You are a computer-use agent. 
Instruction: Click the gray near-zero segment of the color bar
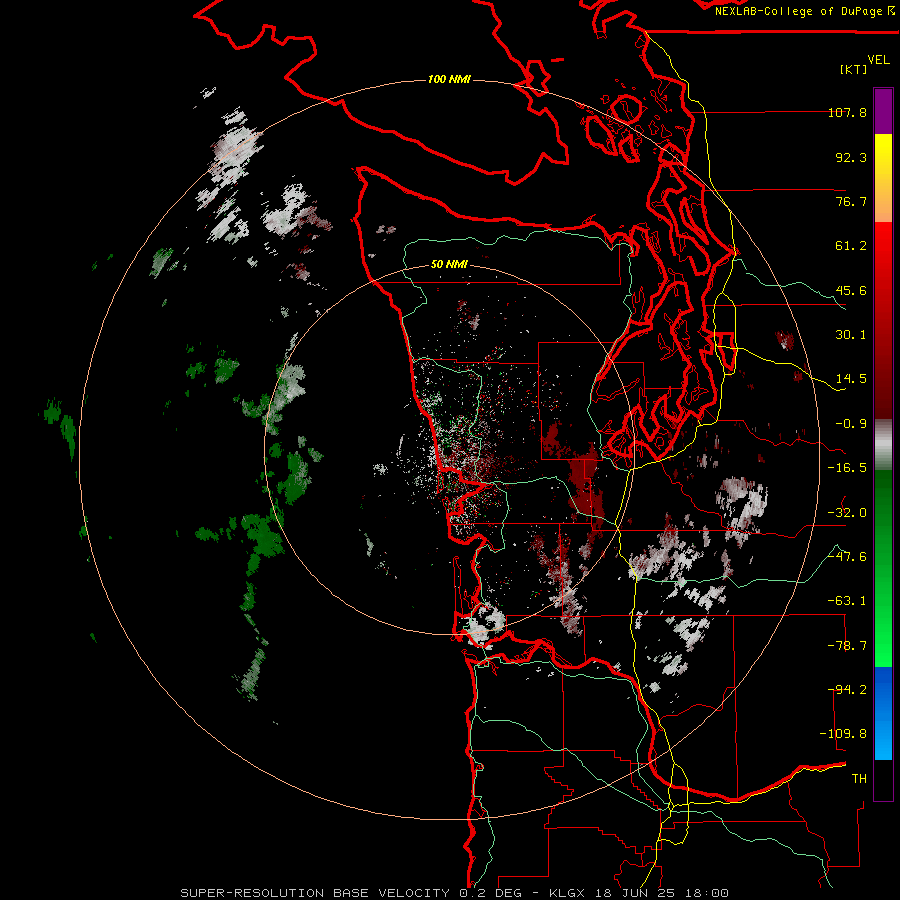coord(883,445)
